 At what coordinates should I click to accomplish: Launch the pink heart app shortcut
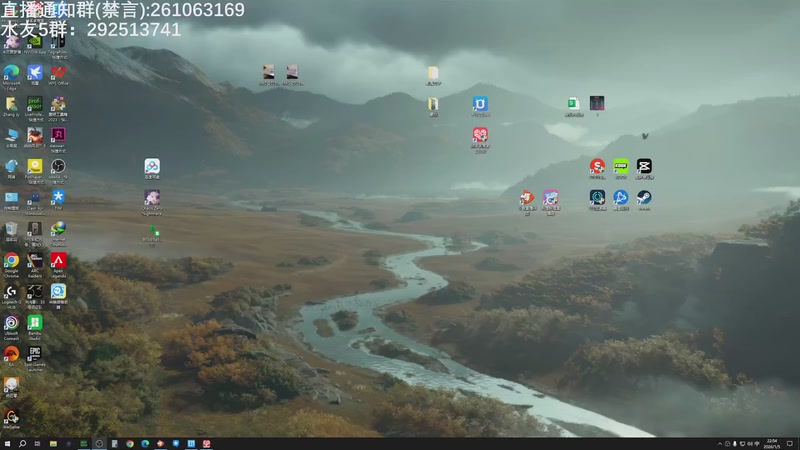pyautogui.click(x=480, y=140)
